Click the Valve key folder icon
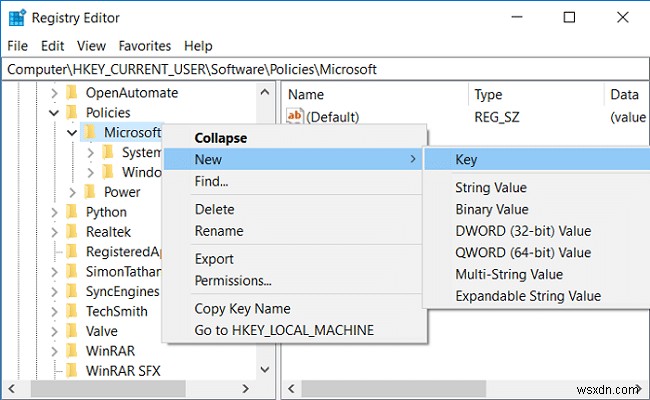This screenshot has height=400, width=650. [x=71, y=331]
